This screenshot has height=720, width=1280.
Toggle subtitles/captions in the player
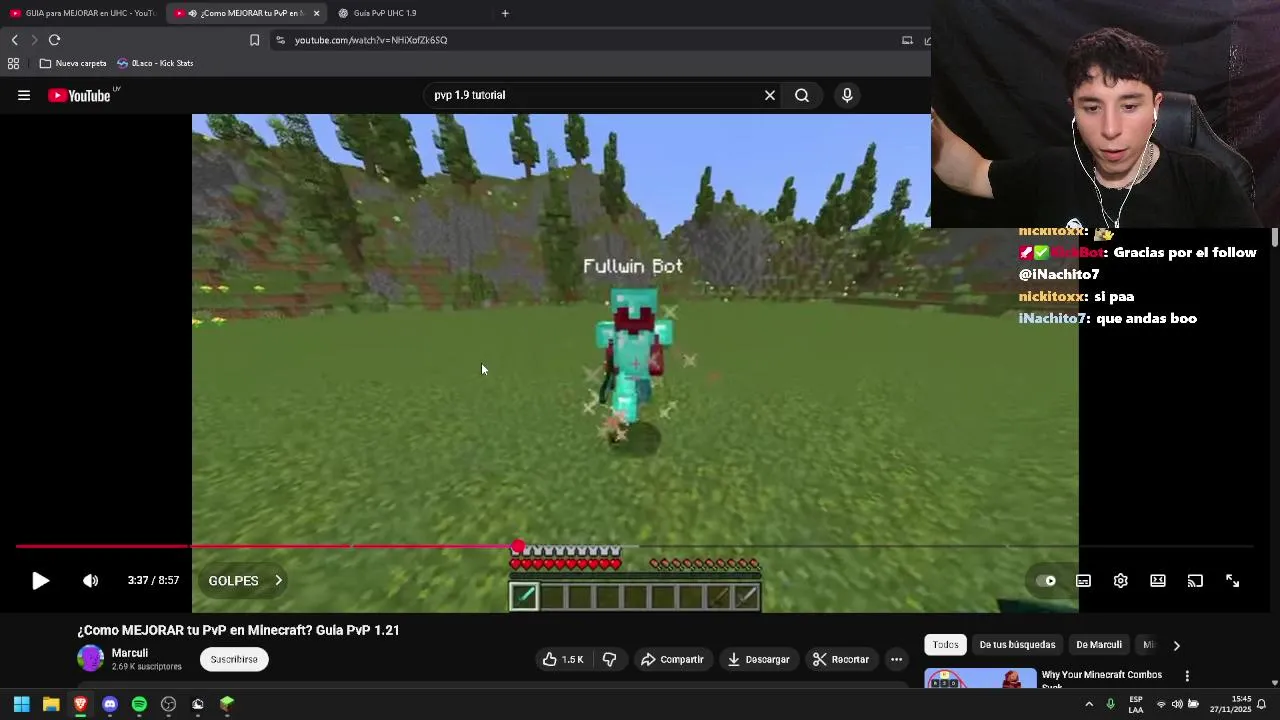(x=1083, y=581)
